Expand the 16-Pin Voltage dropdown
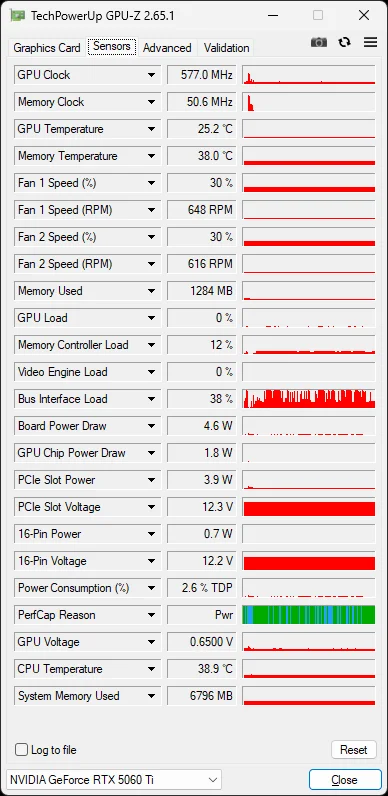Image resolution: width=388 pixels, height=796 pixels. click(151, 561)
